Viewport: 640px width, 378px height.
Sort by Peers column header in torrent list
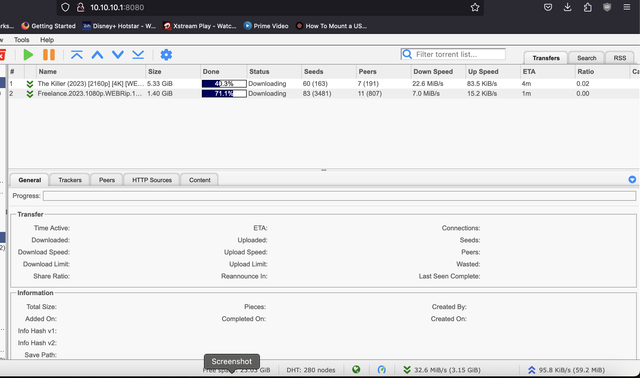[x=384, y=71]
